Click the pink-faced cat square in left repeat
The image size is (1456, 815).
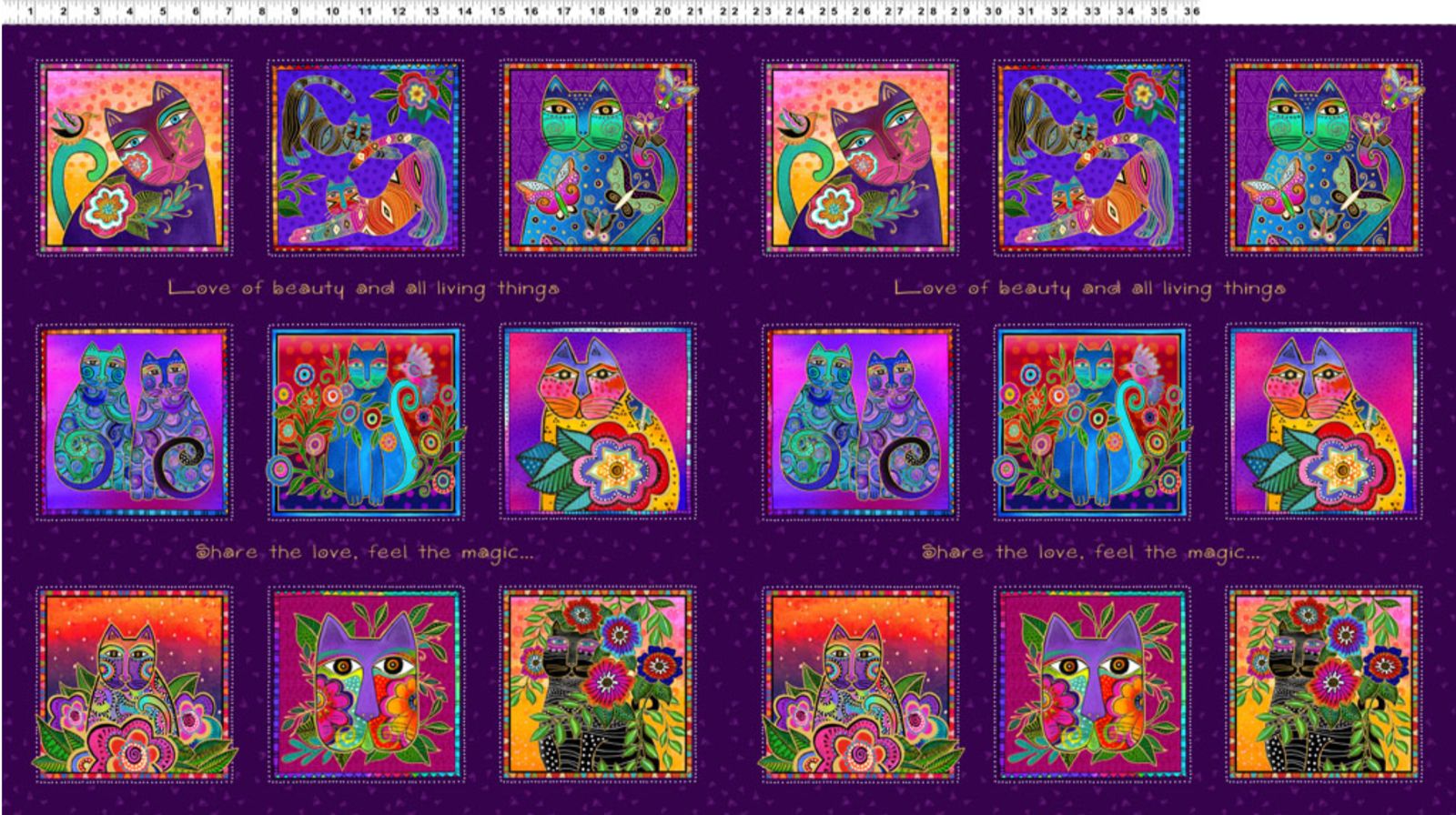click(134, 157)
